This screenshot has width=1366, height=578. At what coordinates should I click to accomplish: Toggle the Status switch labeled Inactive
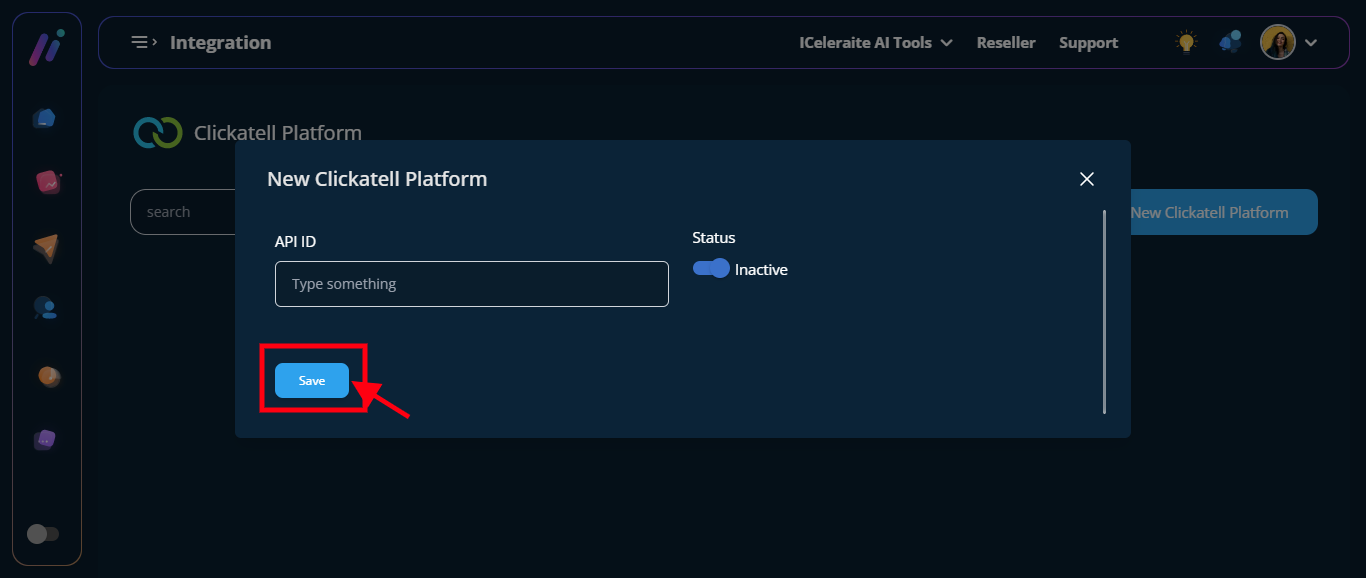[x=712, y=269]
